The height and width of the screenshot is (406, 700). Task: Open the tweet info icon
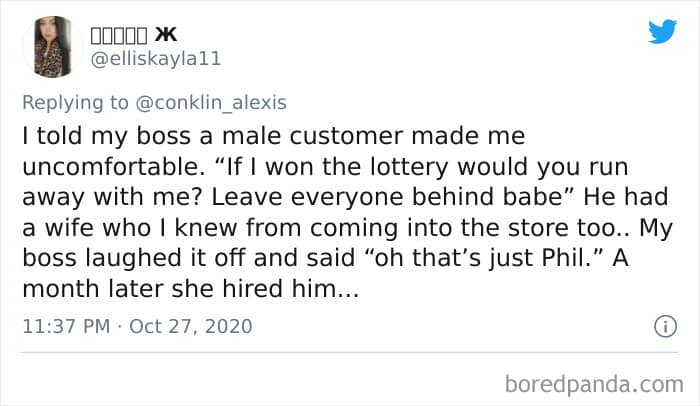tap(663, 325)
